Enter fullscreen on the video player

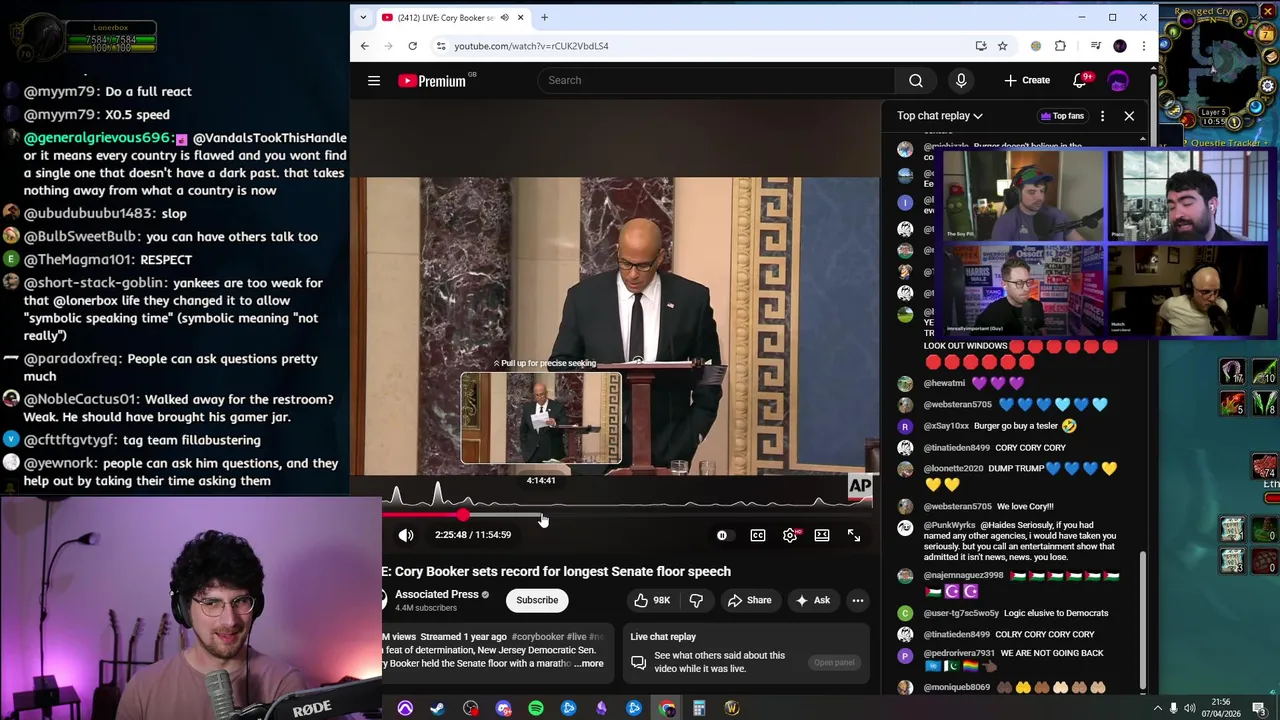click(x=854, y=535)
